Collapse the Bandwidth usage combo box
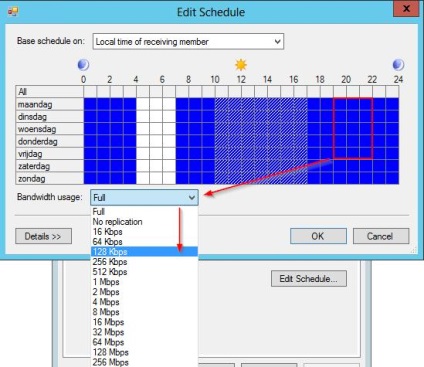The width and height of the screenshot is (424, 367). [144, 198]
